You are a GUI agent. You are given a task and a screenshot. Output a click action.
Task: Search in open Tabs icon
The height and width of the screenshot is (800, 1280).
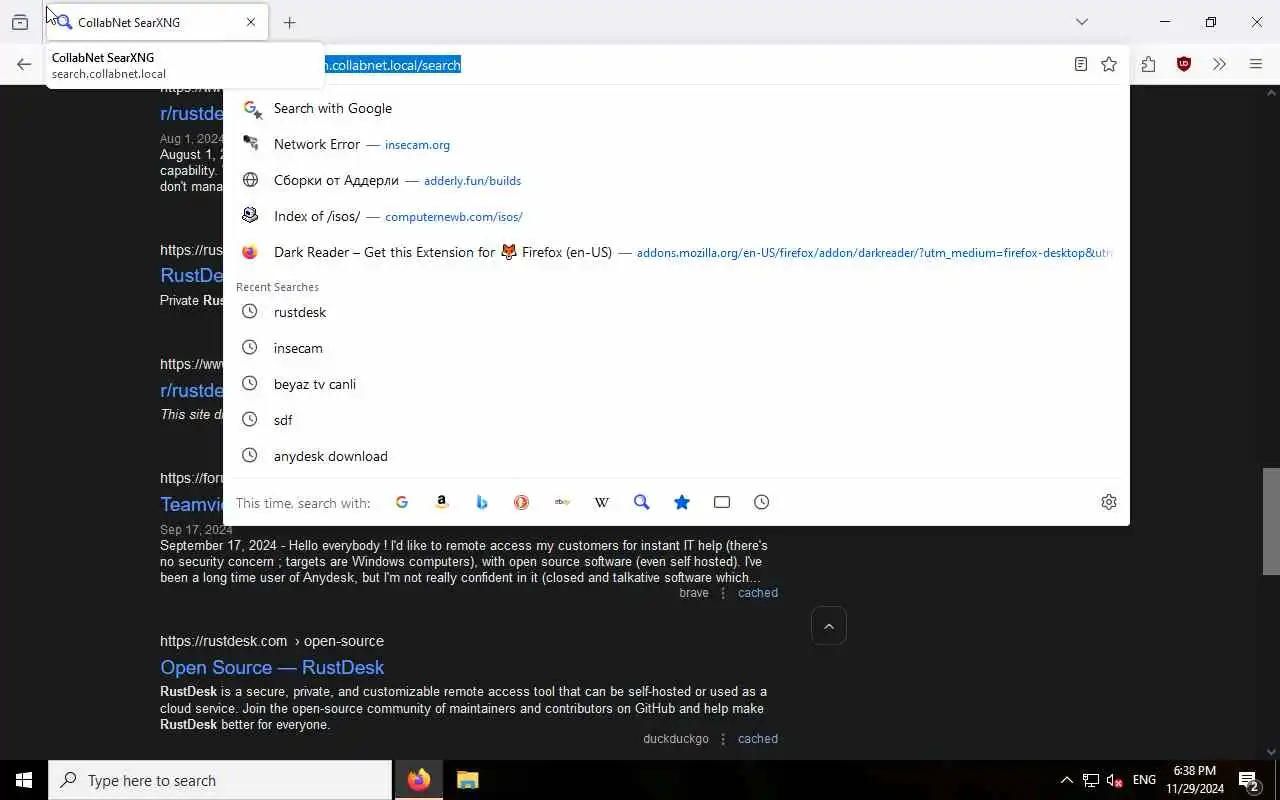point(722,503)
